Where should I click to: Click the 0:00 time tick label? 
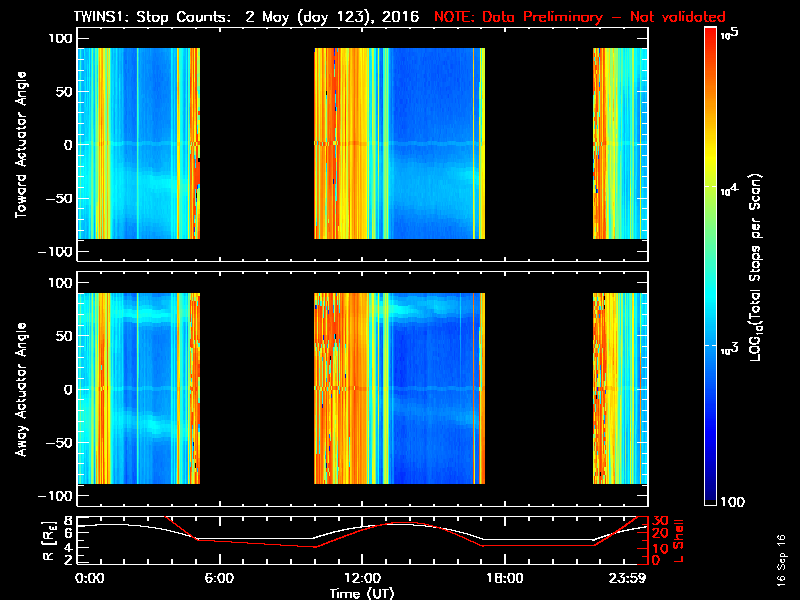89,579
